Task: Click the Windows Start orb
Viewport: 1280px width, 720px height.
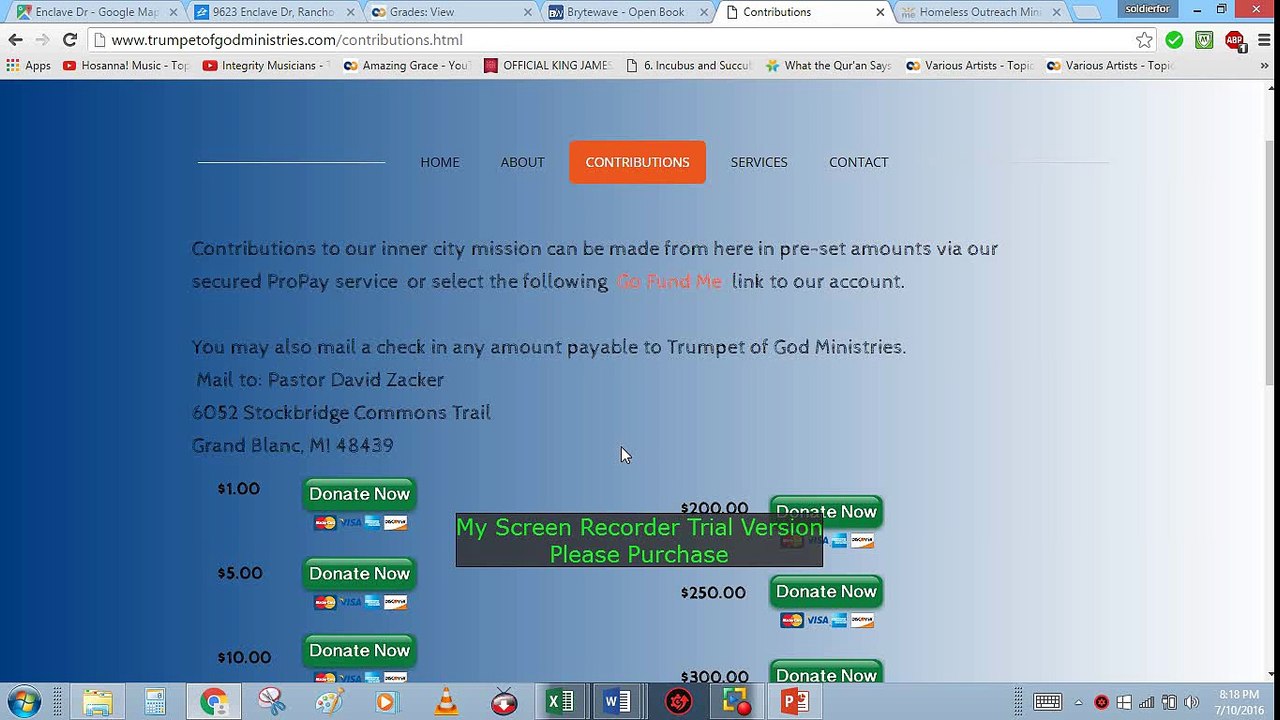Action: (x=25, y=702)
